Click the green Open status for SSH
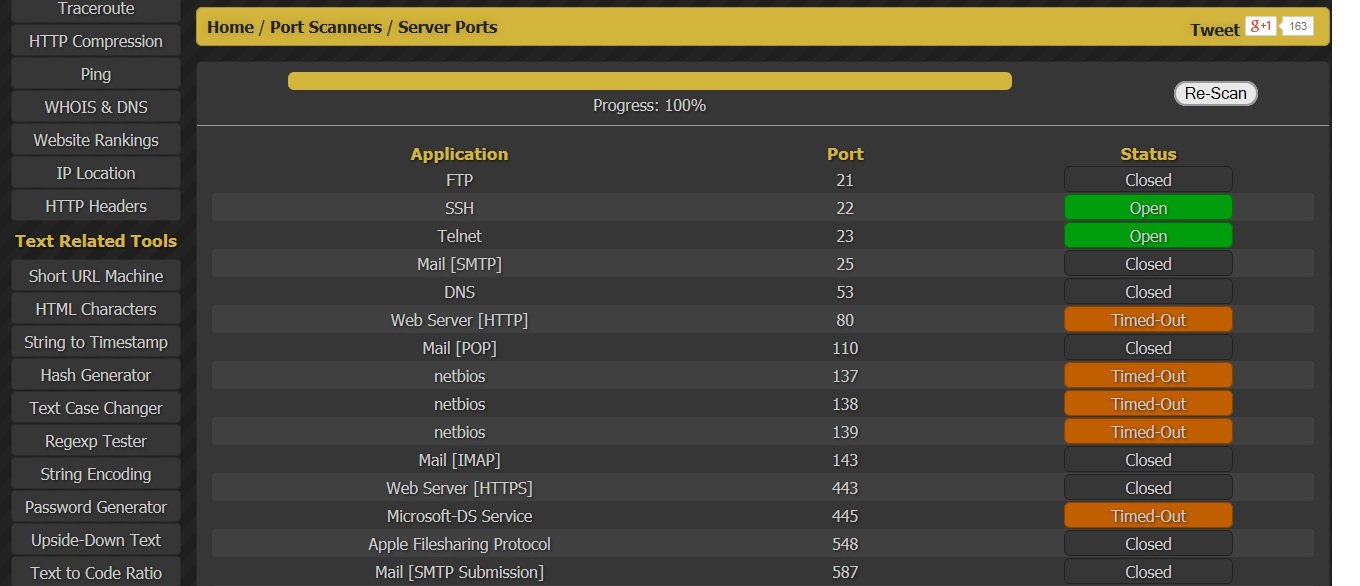The height and width of the screenshot is (586, 1360). pyautogui.click(x=1148, y=208)
